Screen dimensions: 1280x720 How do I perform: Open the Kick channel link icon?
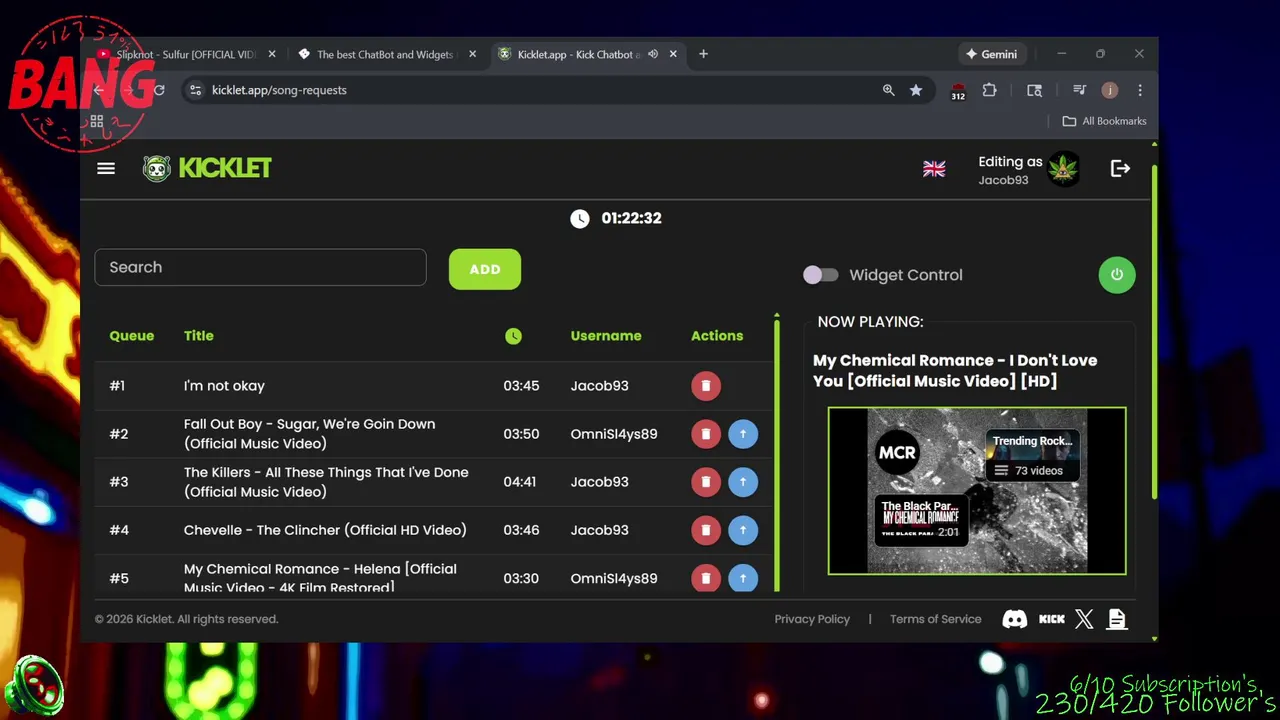1052,619
